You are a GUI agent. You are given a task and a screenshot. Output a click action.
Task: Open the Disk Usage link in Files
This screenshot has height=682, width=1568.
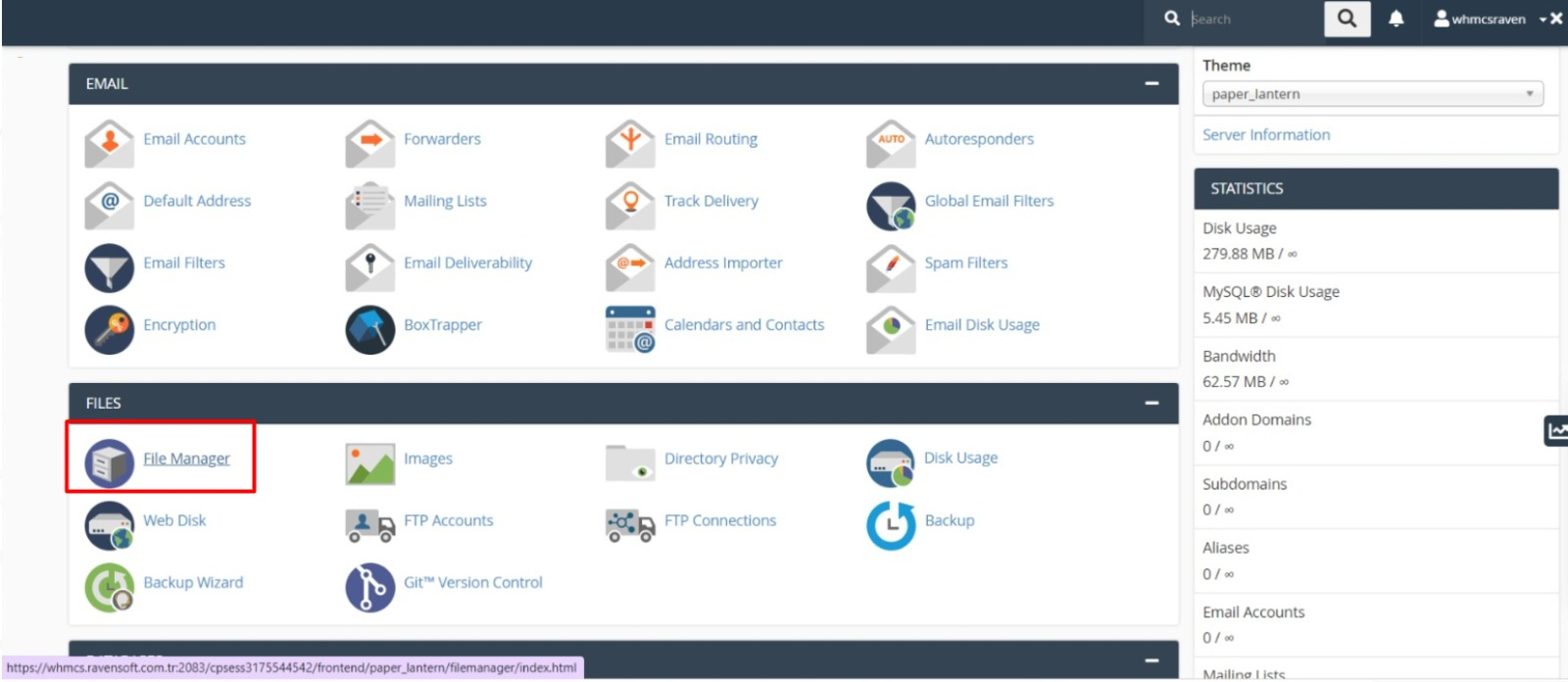[960, 458]
